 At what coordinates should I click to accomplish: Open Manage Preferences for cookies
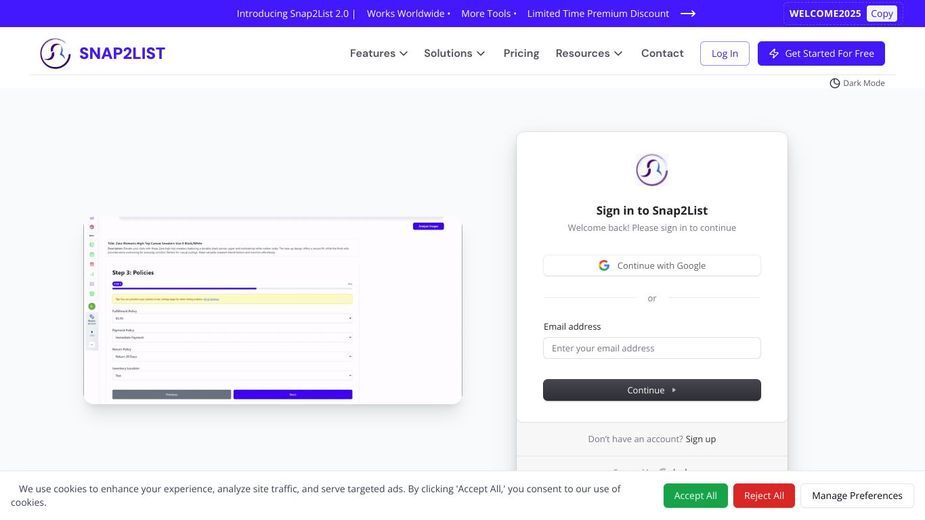pos(857,496)
